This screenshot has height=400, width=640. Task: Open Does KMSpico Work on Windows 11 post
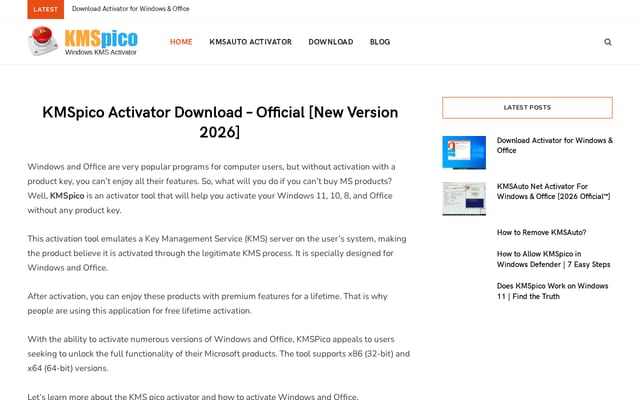(x=552, y=291)
